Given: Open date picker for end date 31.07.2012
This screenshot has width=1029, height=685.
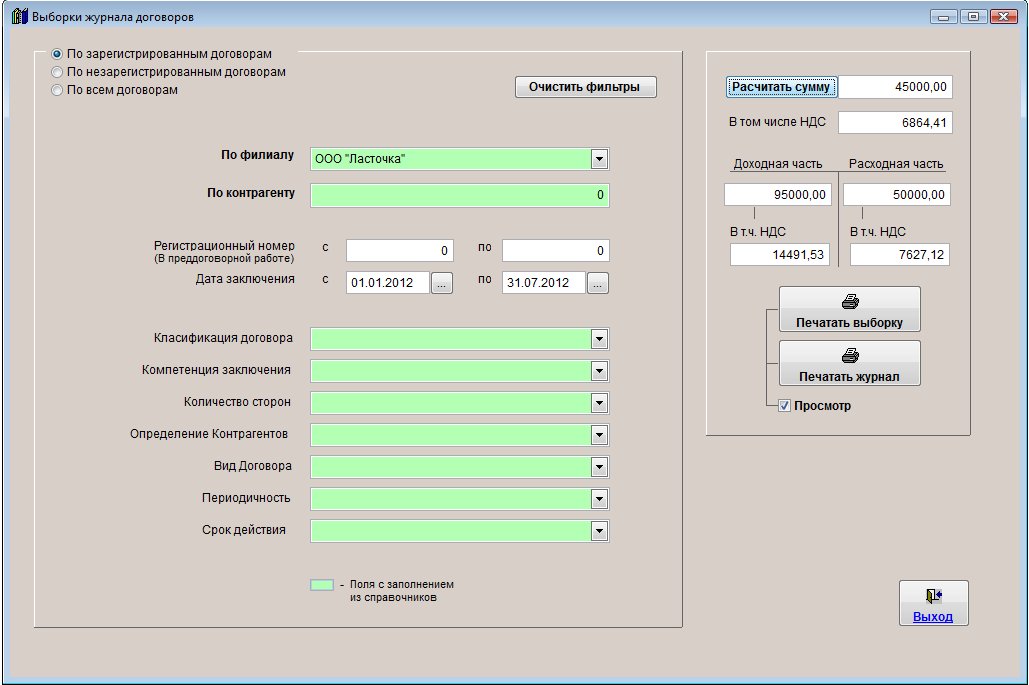Looking at the screenshot, I should 597,283.
